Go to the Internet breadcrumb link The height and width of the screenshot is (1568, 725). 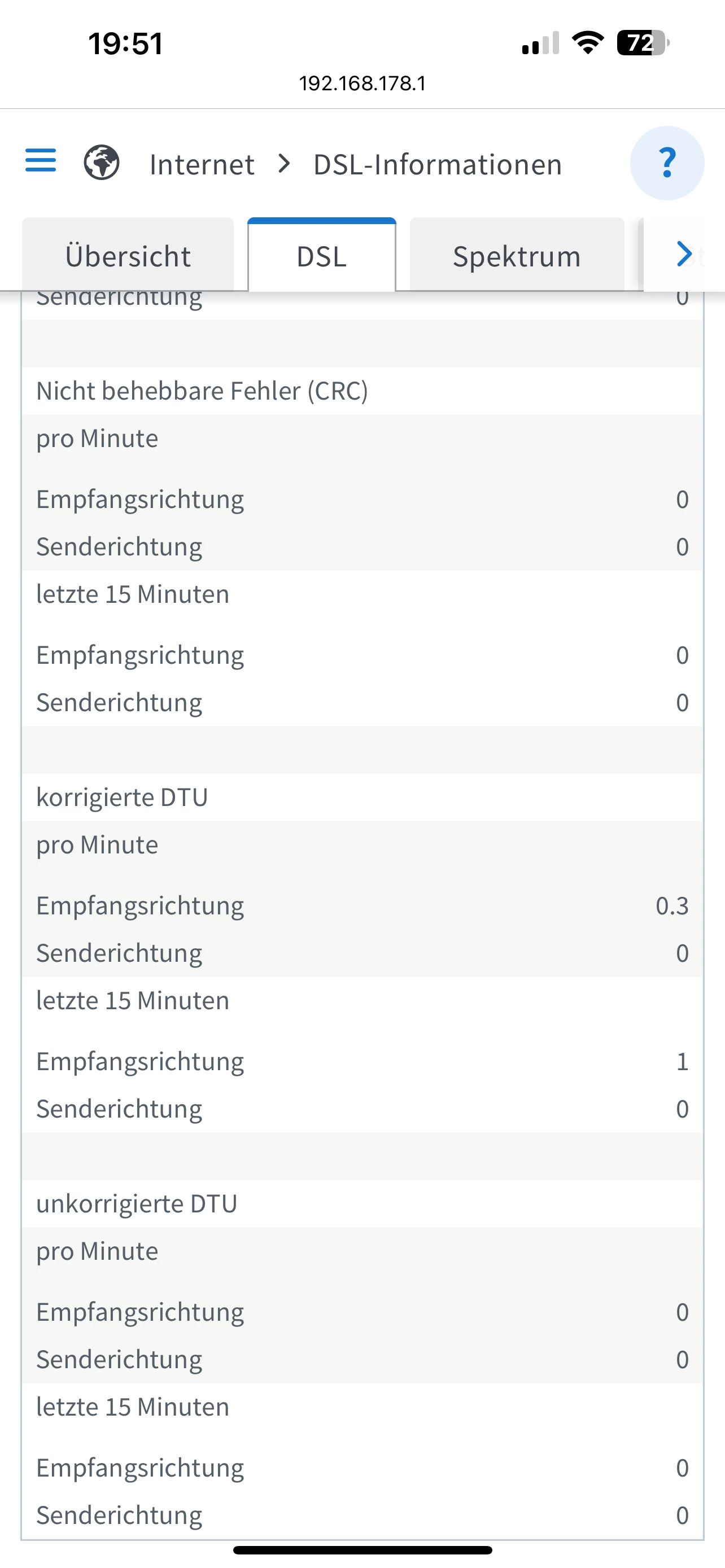click(x=202, y=164)
